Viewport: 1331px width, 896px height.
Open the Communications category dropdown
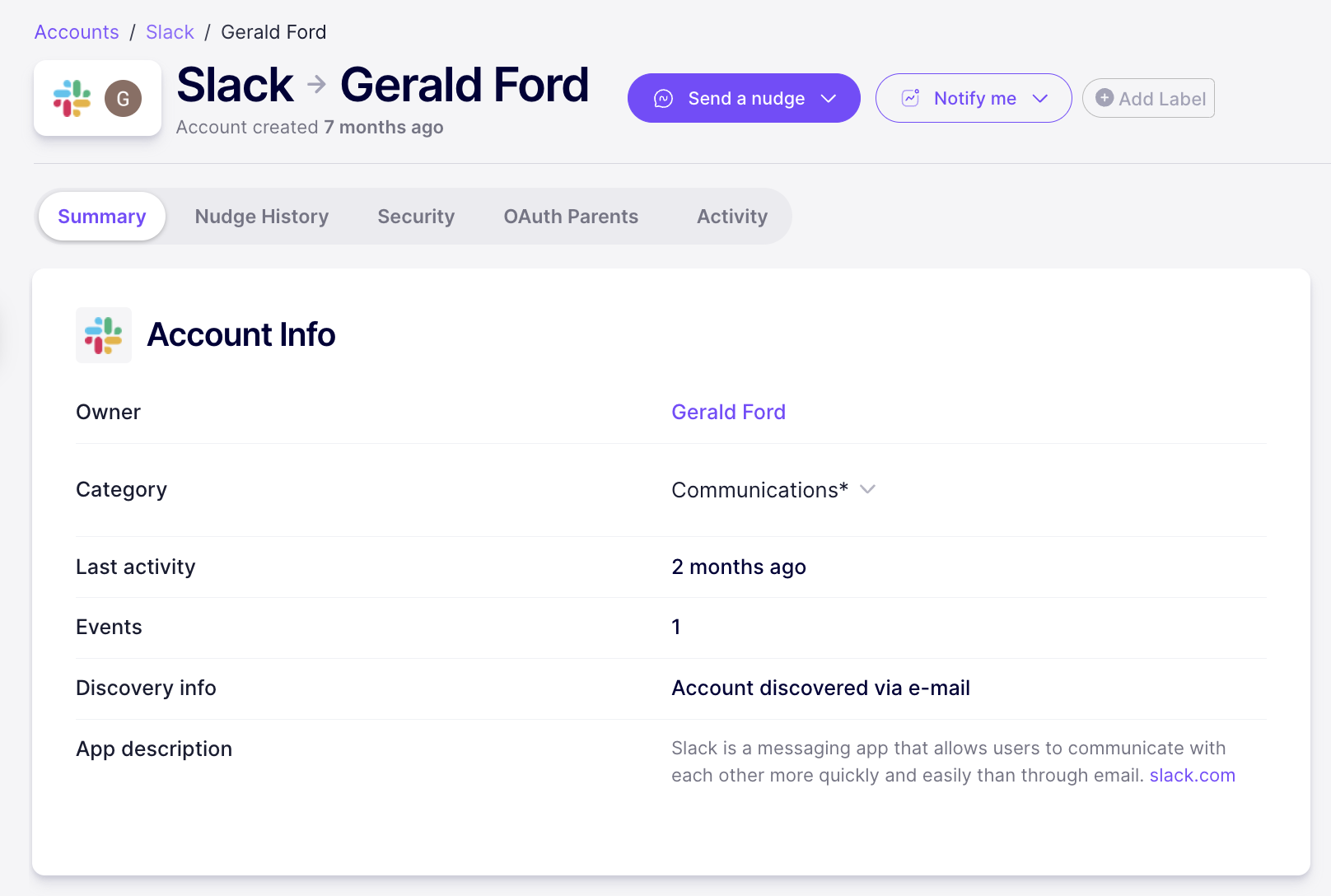pos(867,489)
